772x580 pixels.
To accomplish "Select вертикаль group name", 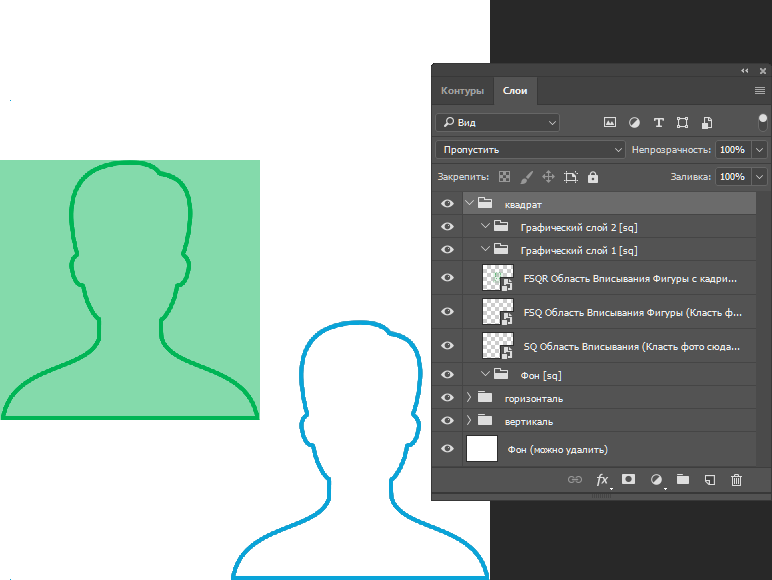I will coord(529,421).
